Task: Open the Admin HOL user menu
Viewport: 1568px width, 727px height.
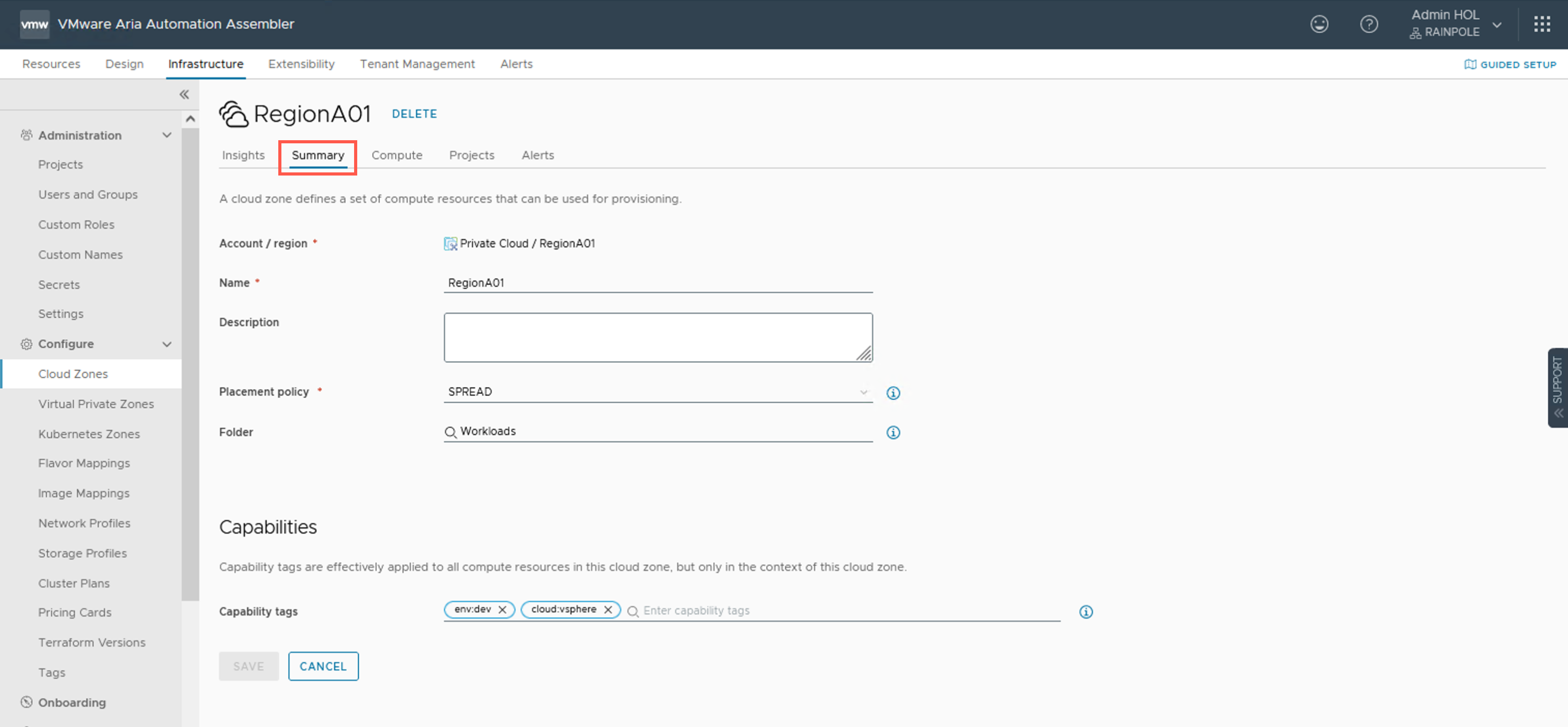Action: 1455,24
